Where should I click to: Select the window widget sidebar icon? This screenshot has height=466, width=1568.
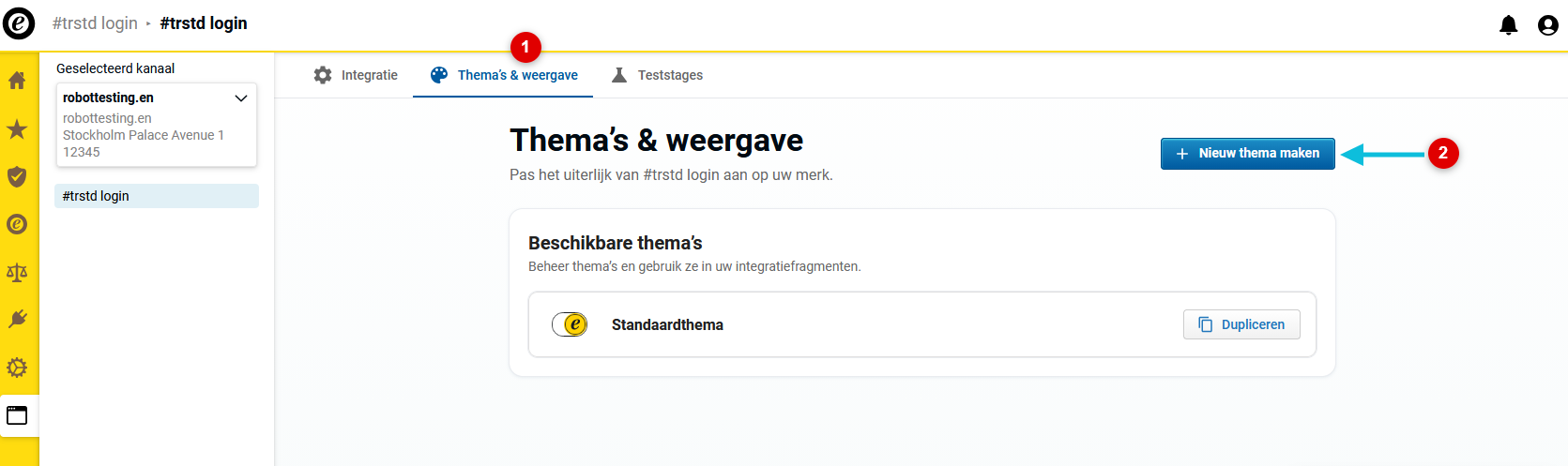[x=17, y=415]
